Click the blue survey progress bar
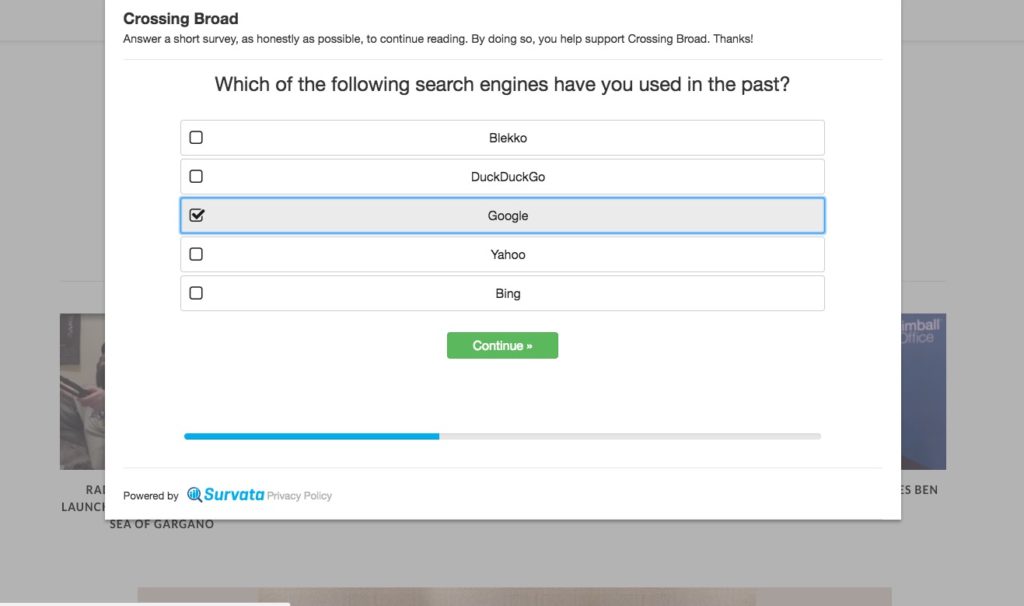This screenshot has height=606, width=1024. pos(311,436)
